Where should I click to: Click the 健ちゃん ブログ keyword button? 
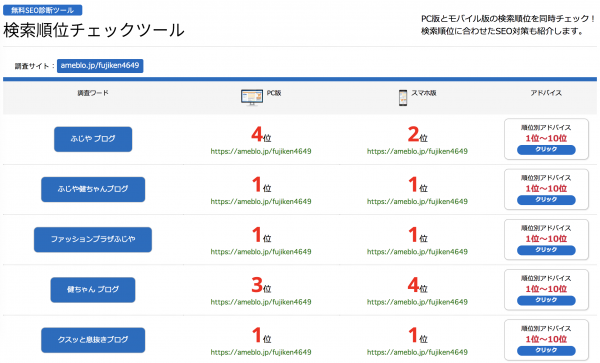pyautogui.click(x=93, y=290)
